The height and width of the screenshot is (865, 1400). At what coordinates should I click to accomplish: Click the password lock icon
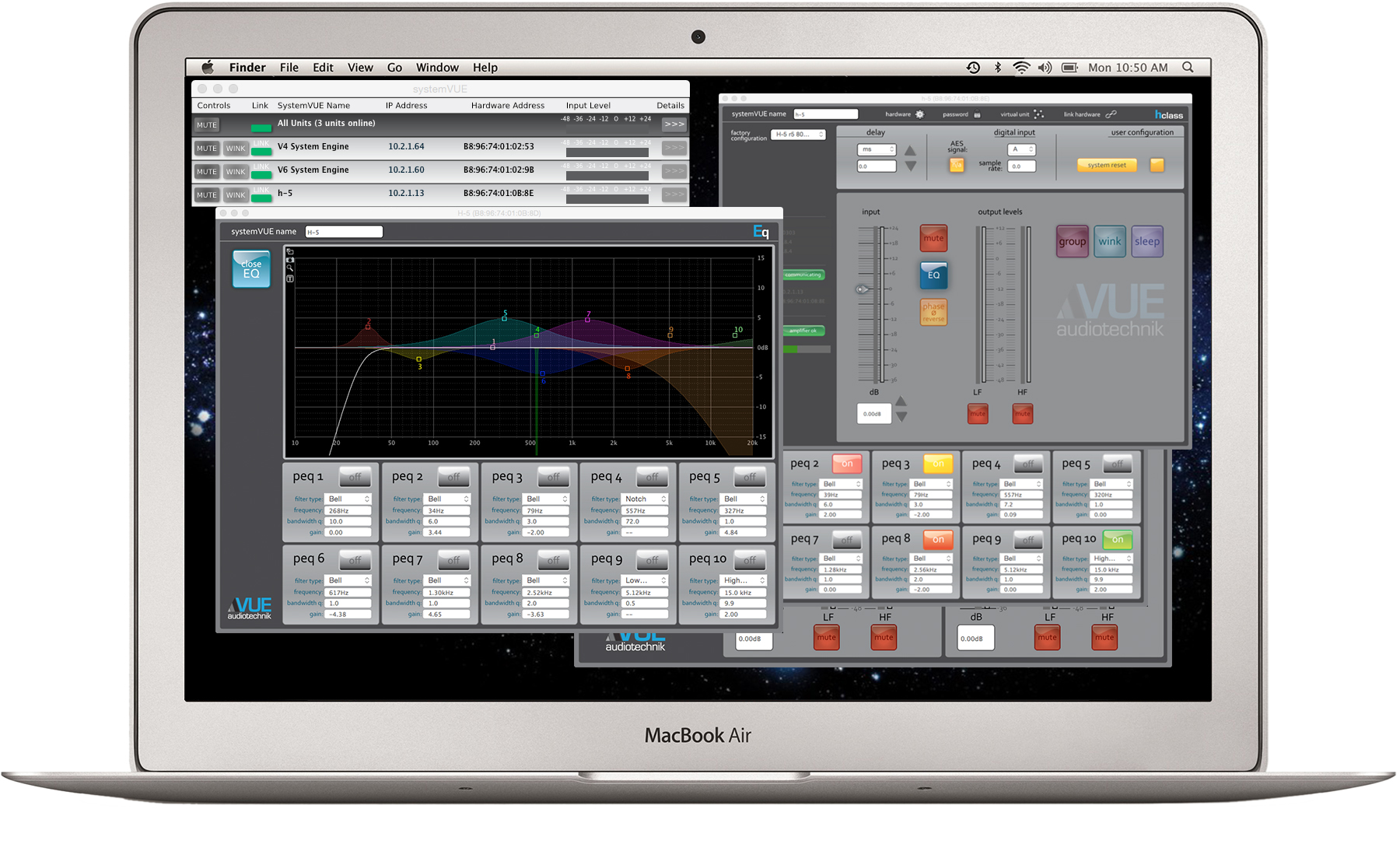(x=977, y=114)
